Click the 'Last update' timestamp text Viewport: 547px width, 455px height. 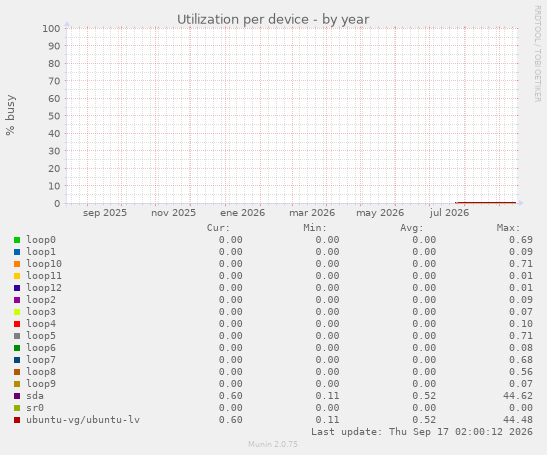pyautogui.click(x=422, y=432)
